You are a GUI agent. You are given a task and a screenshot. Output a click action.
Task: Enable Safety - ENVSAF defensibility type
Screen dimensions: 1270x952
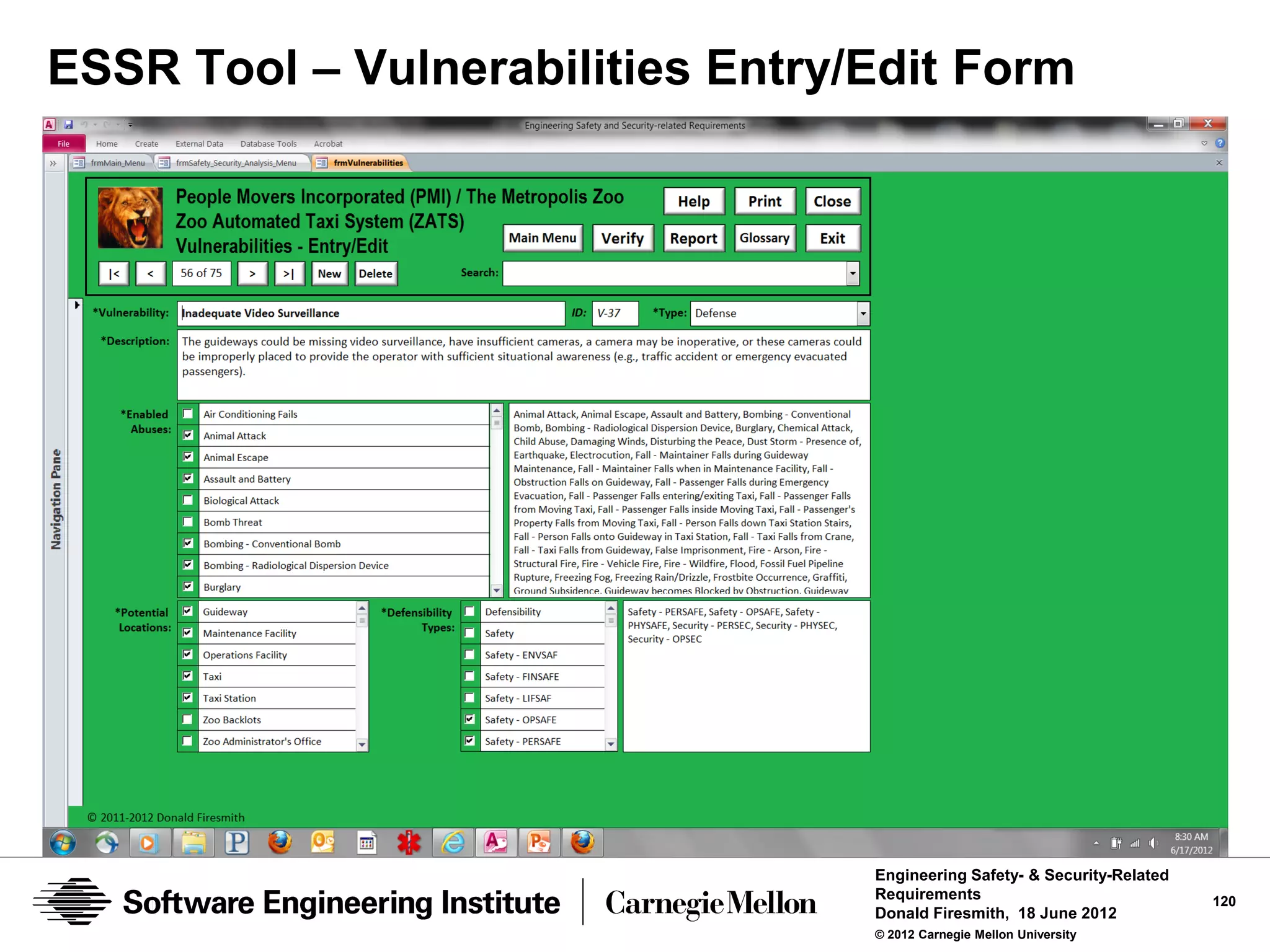click(x=469, y=654)
